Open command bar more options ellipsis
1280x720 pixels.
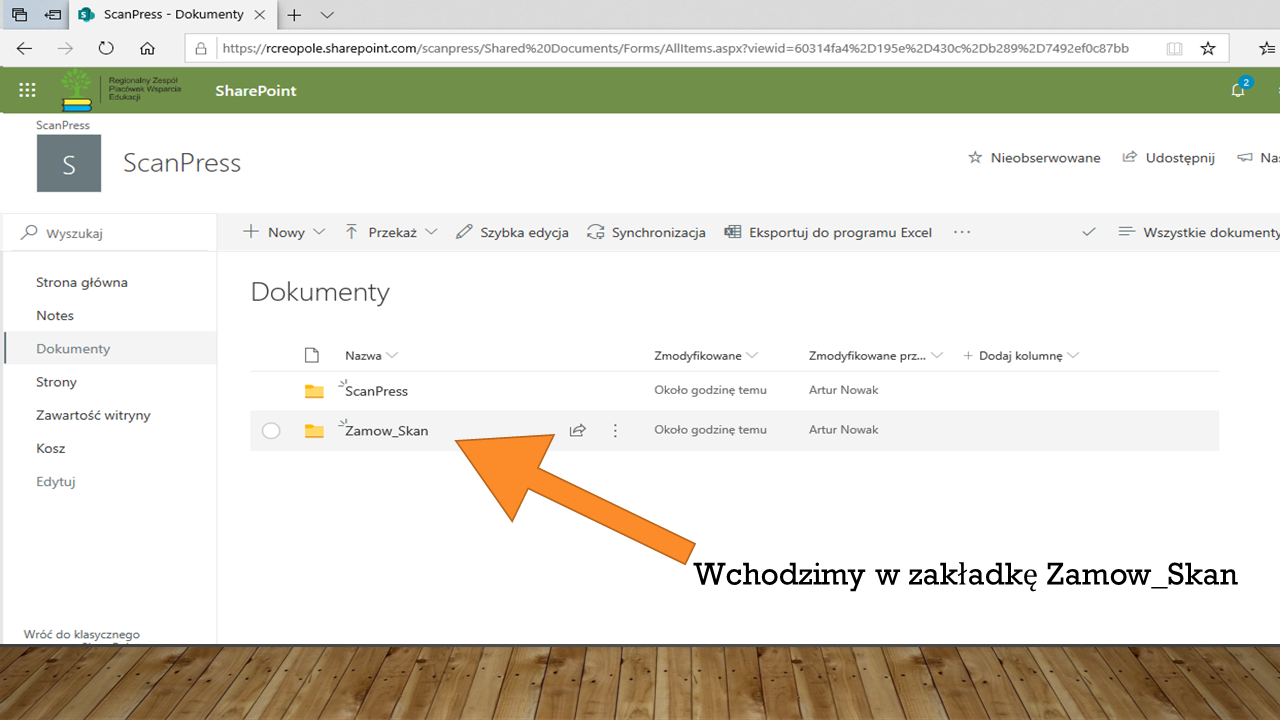[962, 232]
